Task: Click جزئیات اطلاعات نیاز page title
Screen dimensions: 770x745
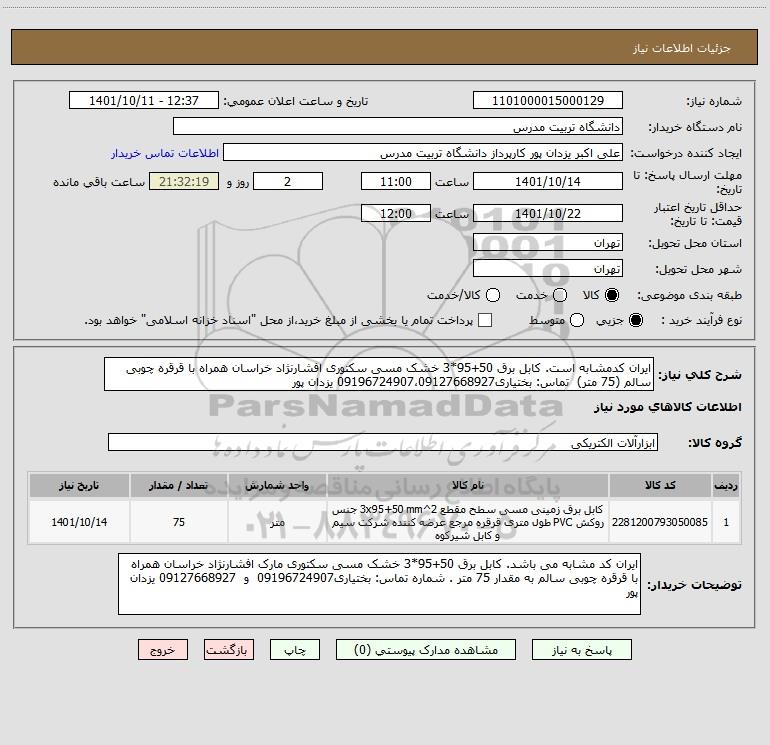Action: tap(682, 48)
